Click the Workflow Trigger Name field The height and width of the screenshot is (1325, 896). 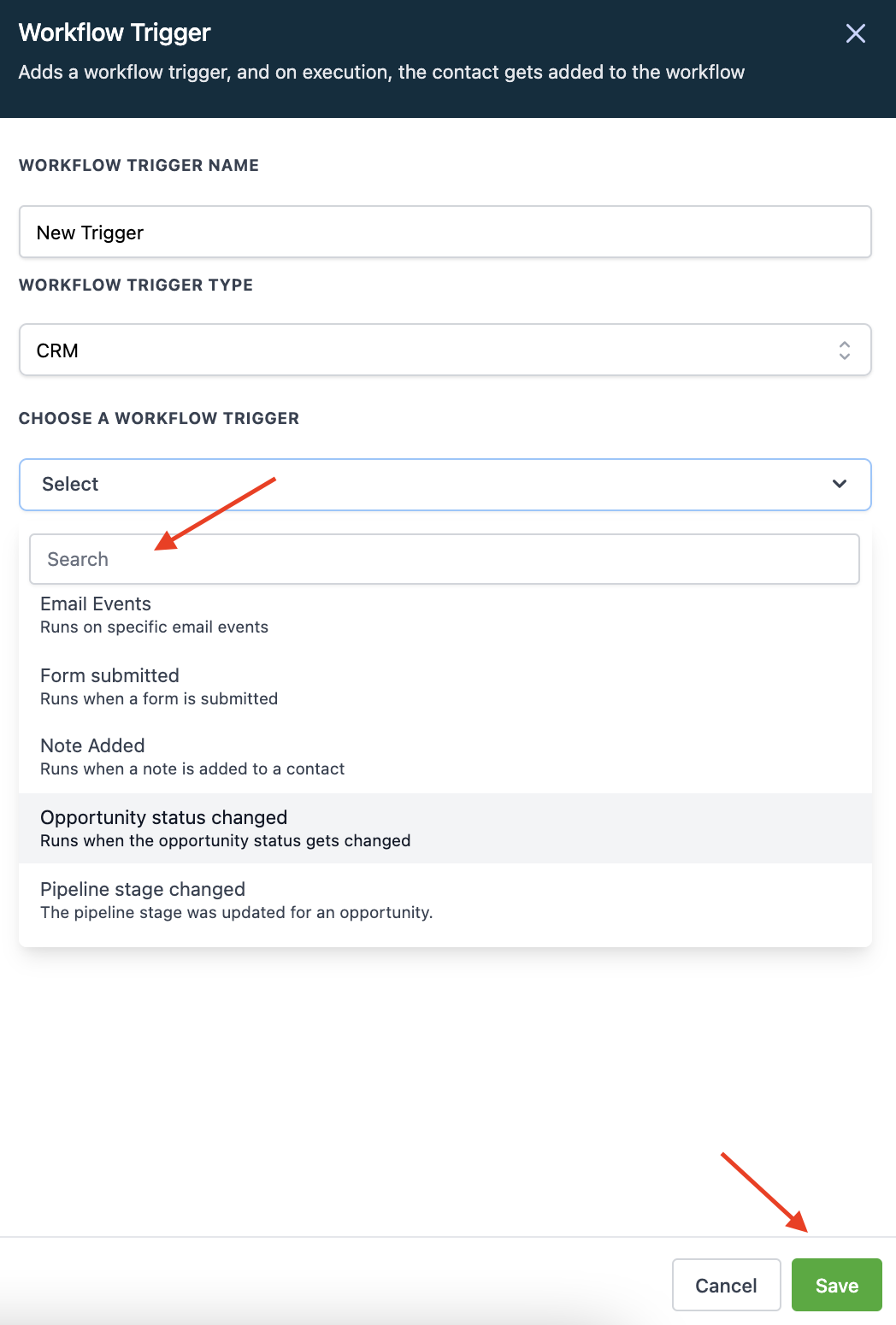tap(445, 232)
